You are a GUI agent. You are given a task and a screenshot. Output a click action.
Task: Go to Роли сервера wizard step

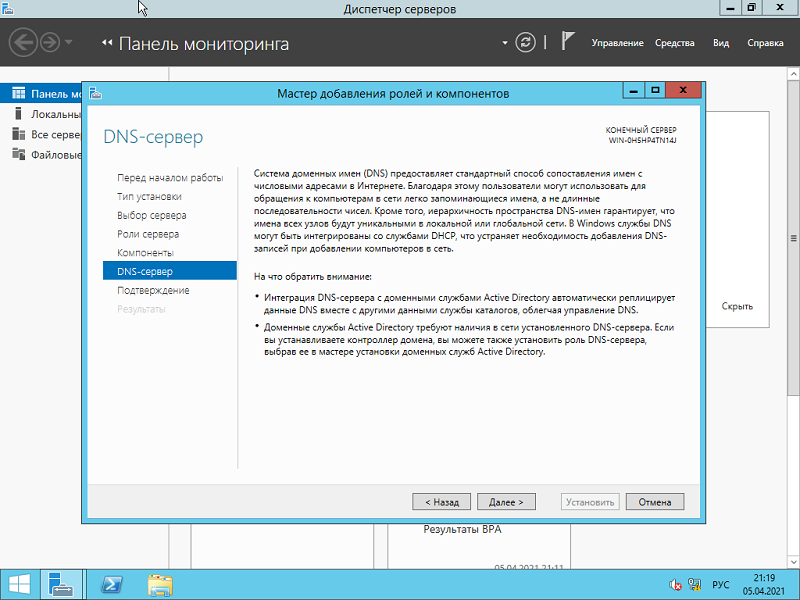point(148,234)
